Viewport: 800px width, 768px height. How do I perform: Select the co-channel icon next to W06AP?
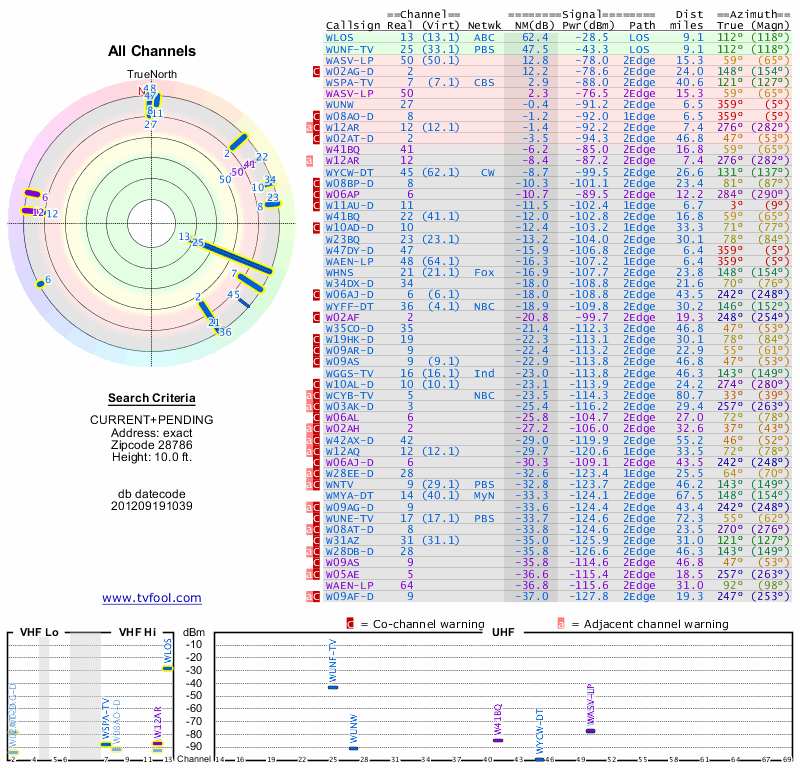tap(316, 194)
